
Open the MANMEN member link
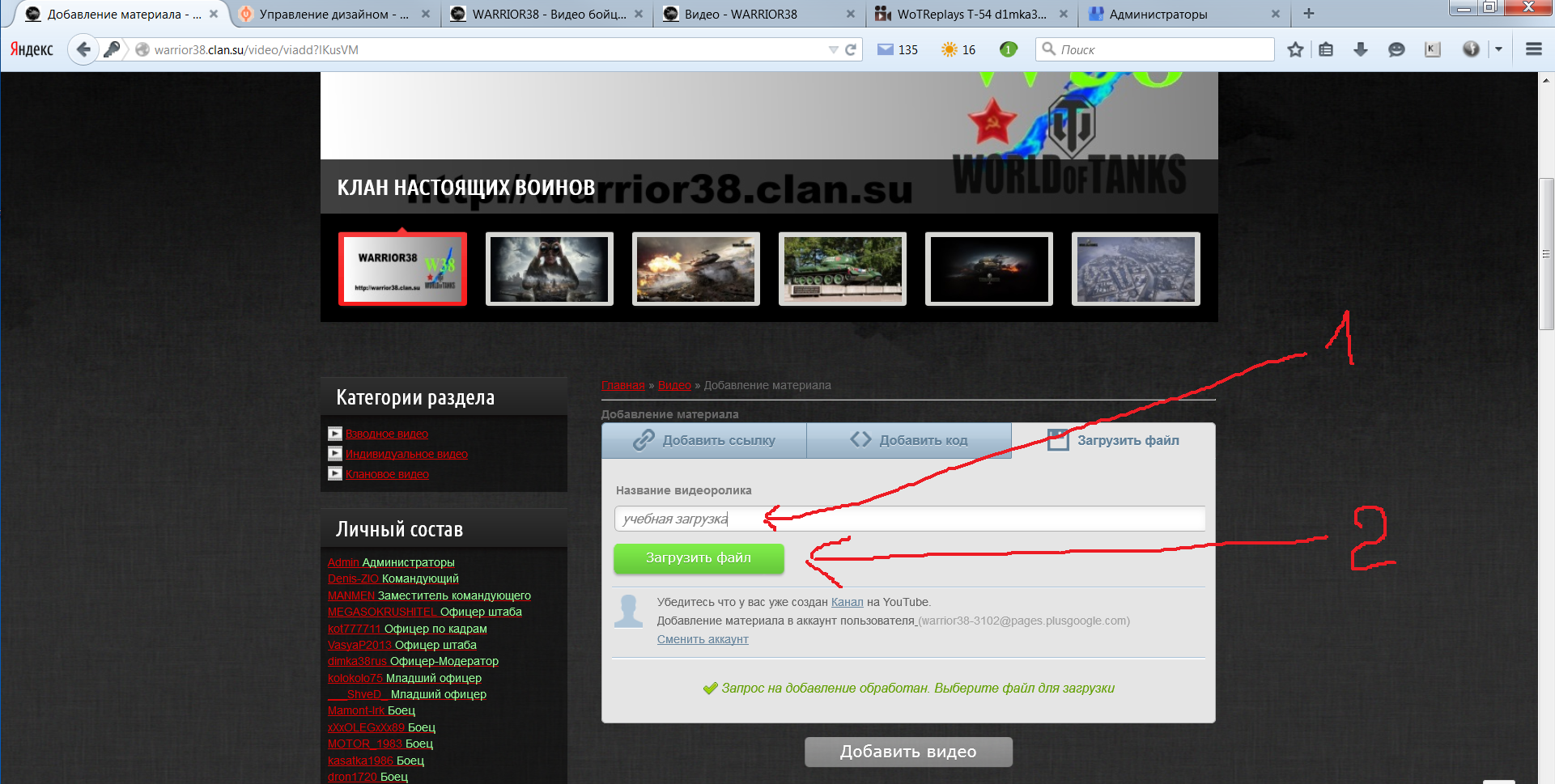[351, 595]
